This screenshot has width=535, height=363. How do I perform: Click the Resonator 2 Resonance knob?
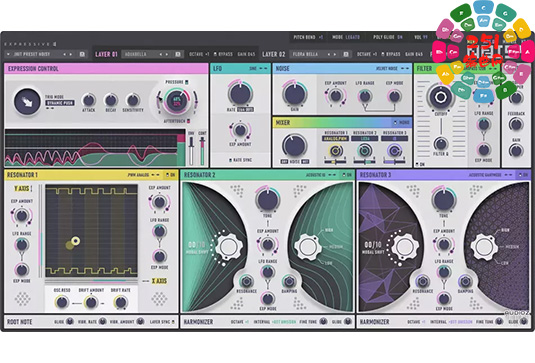click(246, 281)
